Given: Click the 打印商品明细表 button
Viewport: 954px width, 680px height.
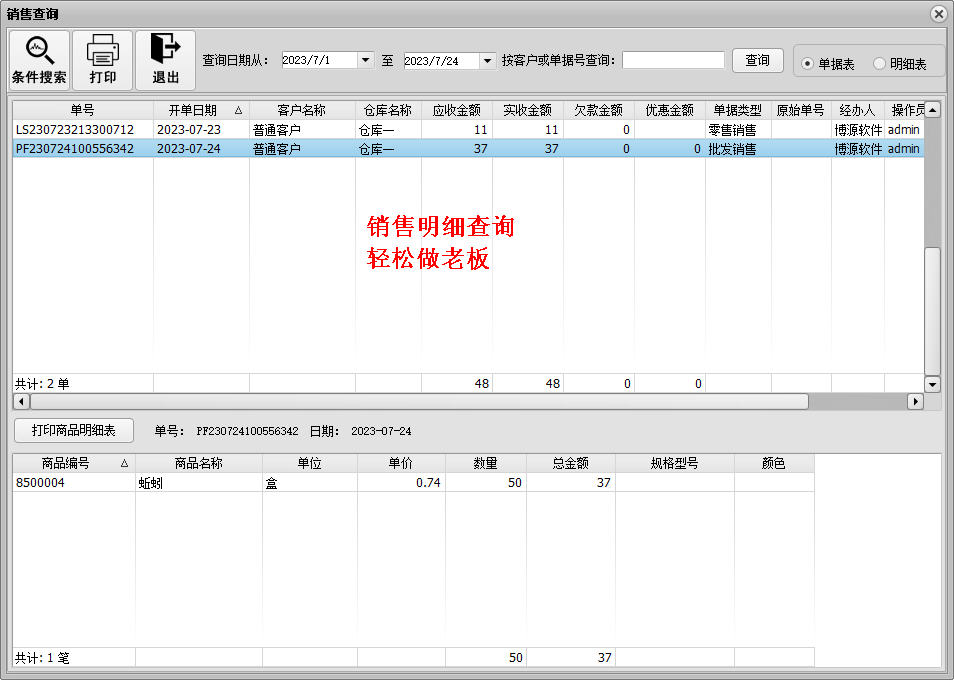Looking at the screenshot, I should [x=74, y=431].
